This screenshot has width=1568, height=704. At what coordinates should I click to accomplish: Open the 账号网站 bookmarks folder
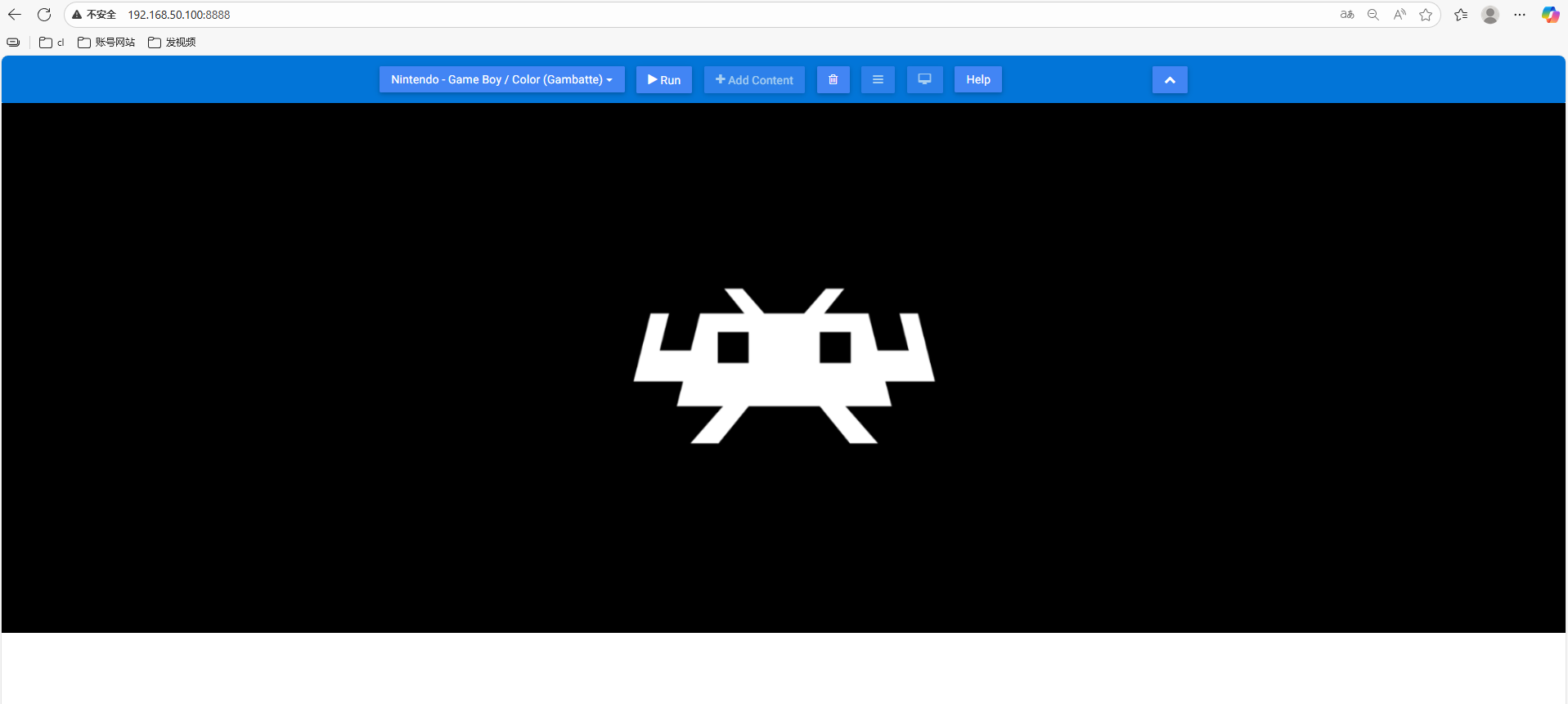click(106, 43)
